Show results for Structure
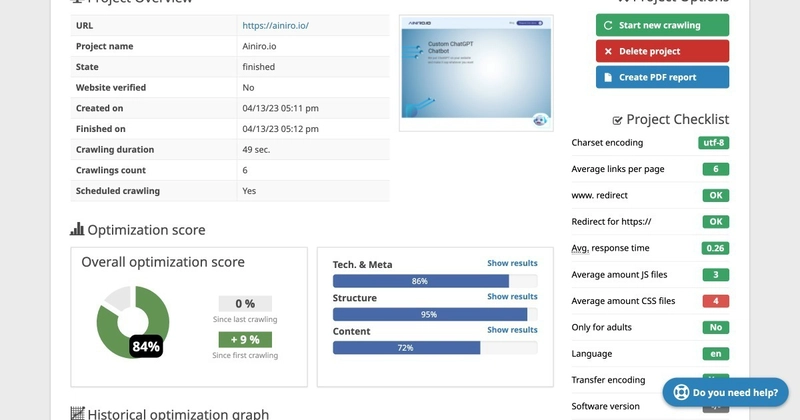The image size is (800, 420). click(512, 297)
